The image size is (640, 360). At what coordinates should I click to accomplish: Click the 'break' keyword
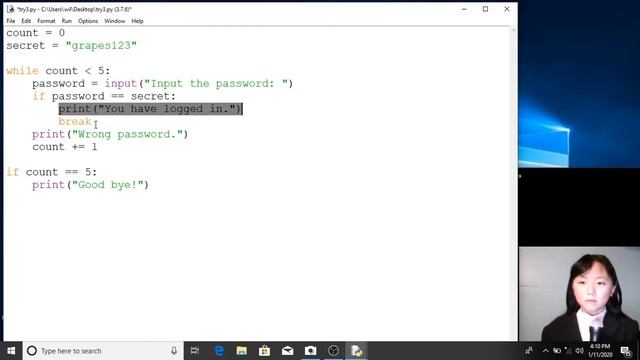click(75, 121)
